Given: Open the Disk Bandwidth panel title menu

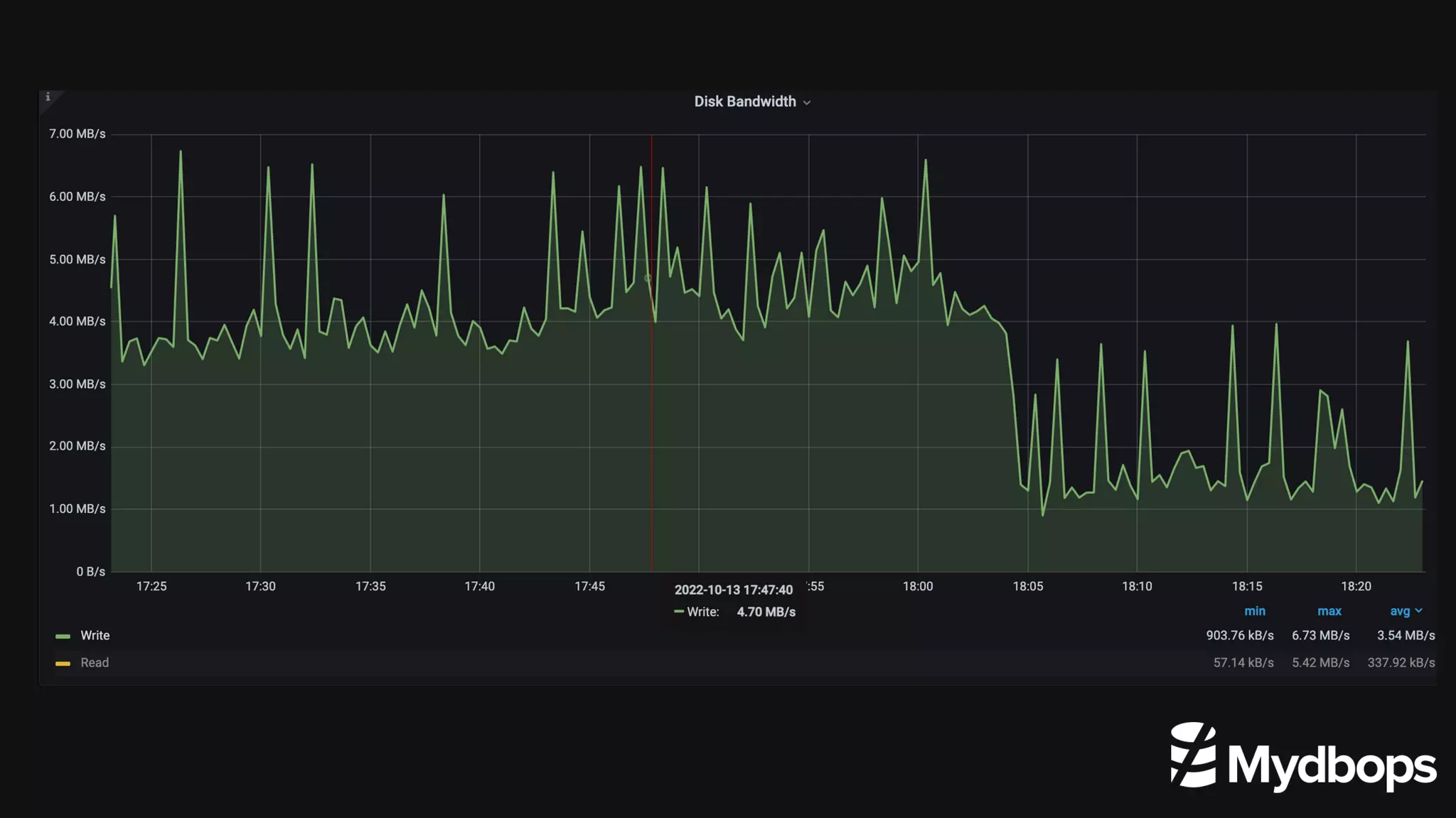Looking at the screenshot, I should pos(744,102).
